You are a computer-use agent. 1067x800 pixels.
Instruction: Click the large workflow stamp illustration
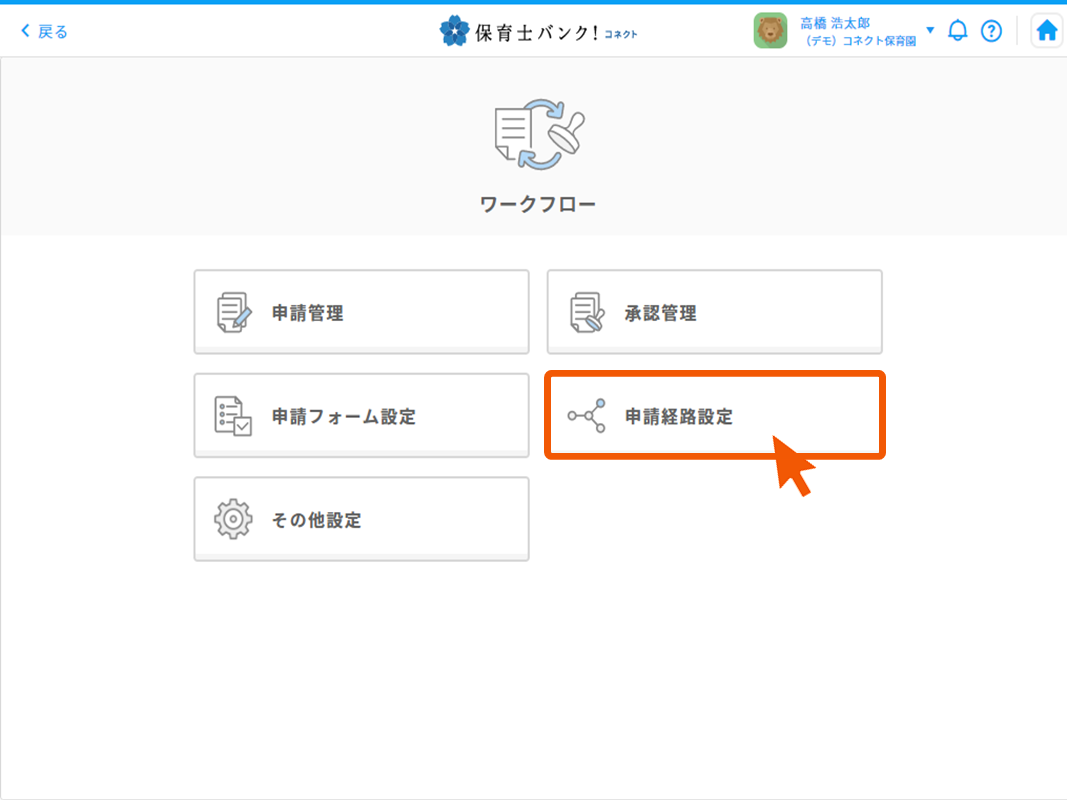(539, 135)
